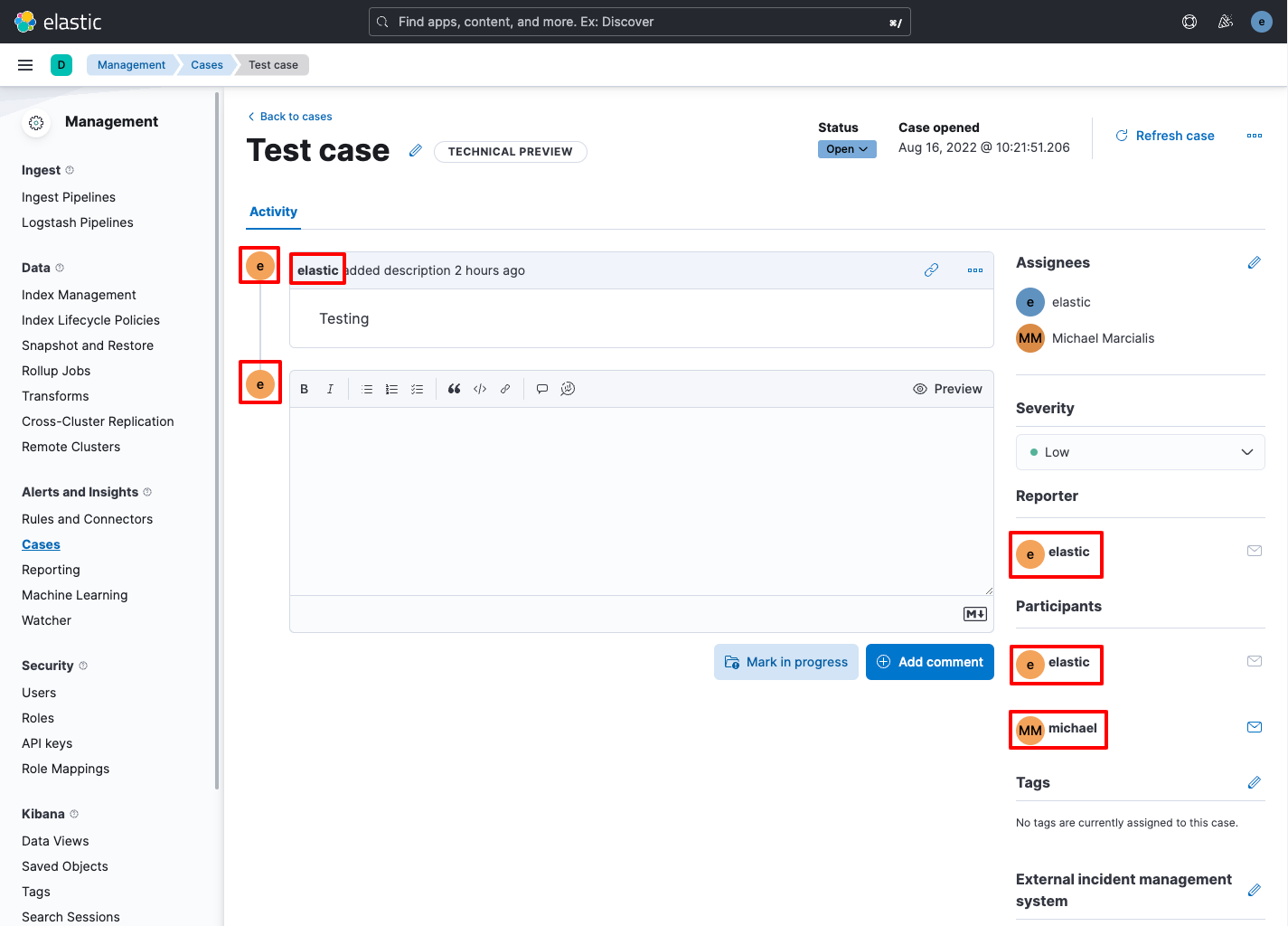Screen dimensions: 1288x926
Task: Open the space selector D badge
Action: tap(61, 65)
